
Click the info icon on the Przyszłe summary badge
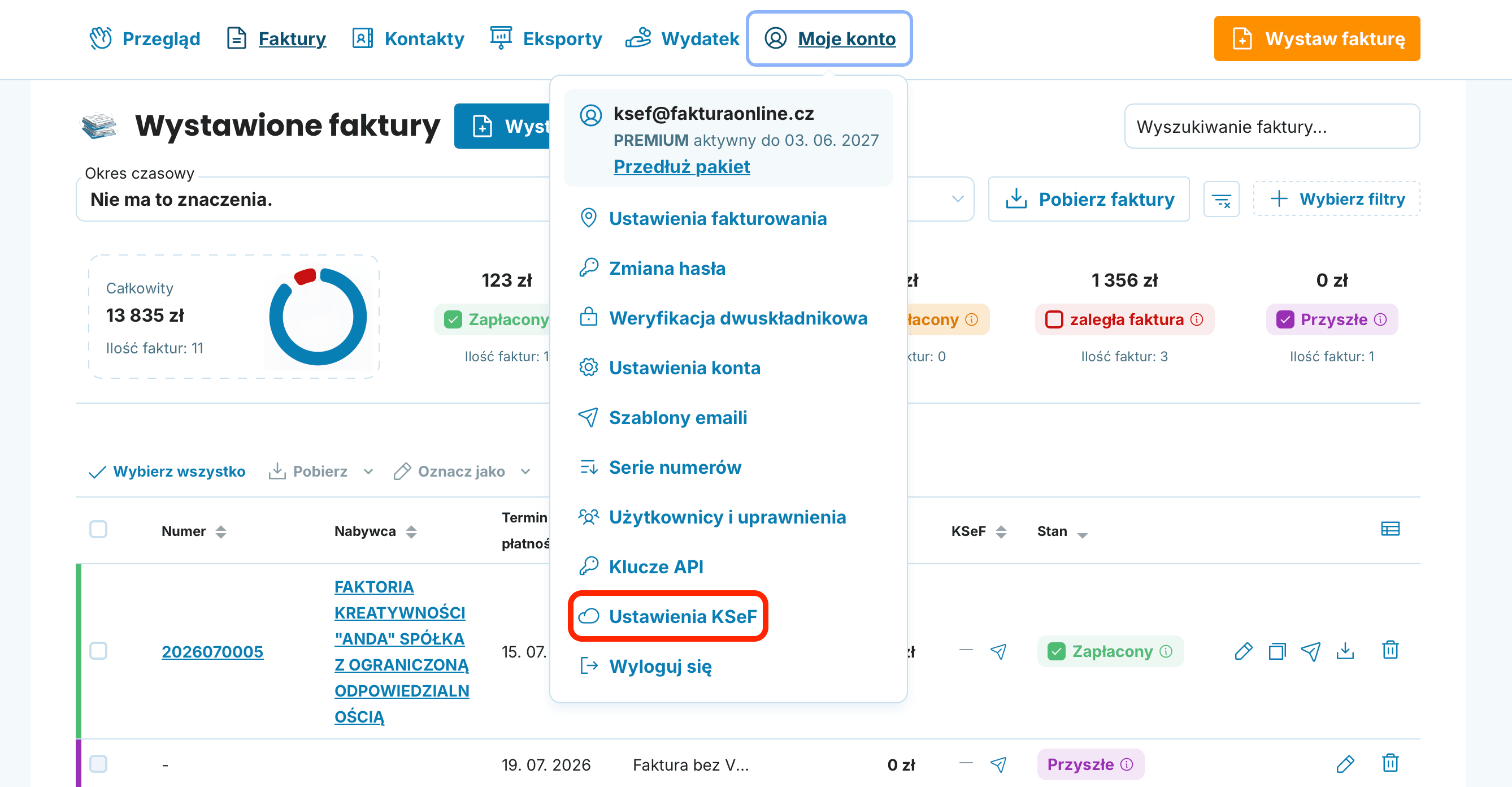tap(1380, 319)
